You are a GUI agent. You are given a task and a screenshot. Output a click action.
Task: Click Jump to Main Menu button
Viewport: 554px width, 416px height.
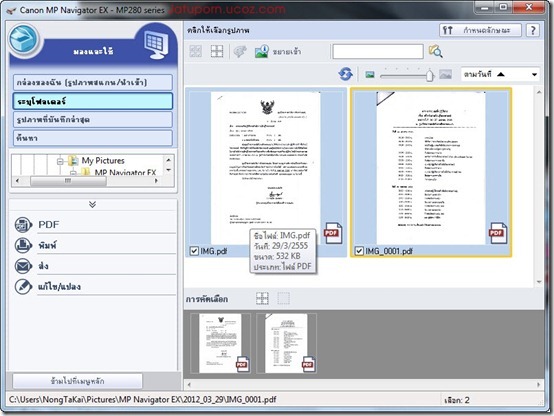(77, 381)
